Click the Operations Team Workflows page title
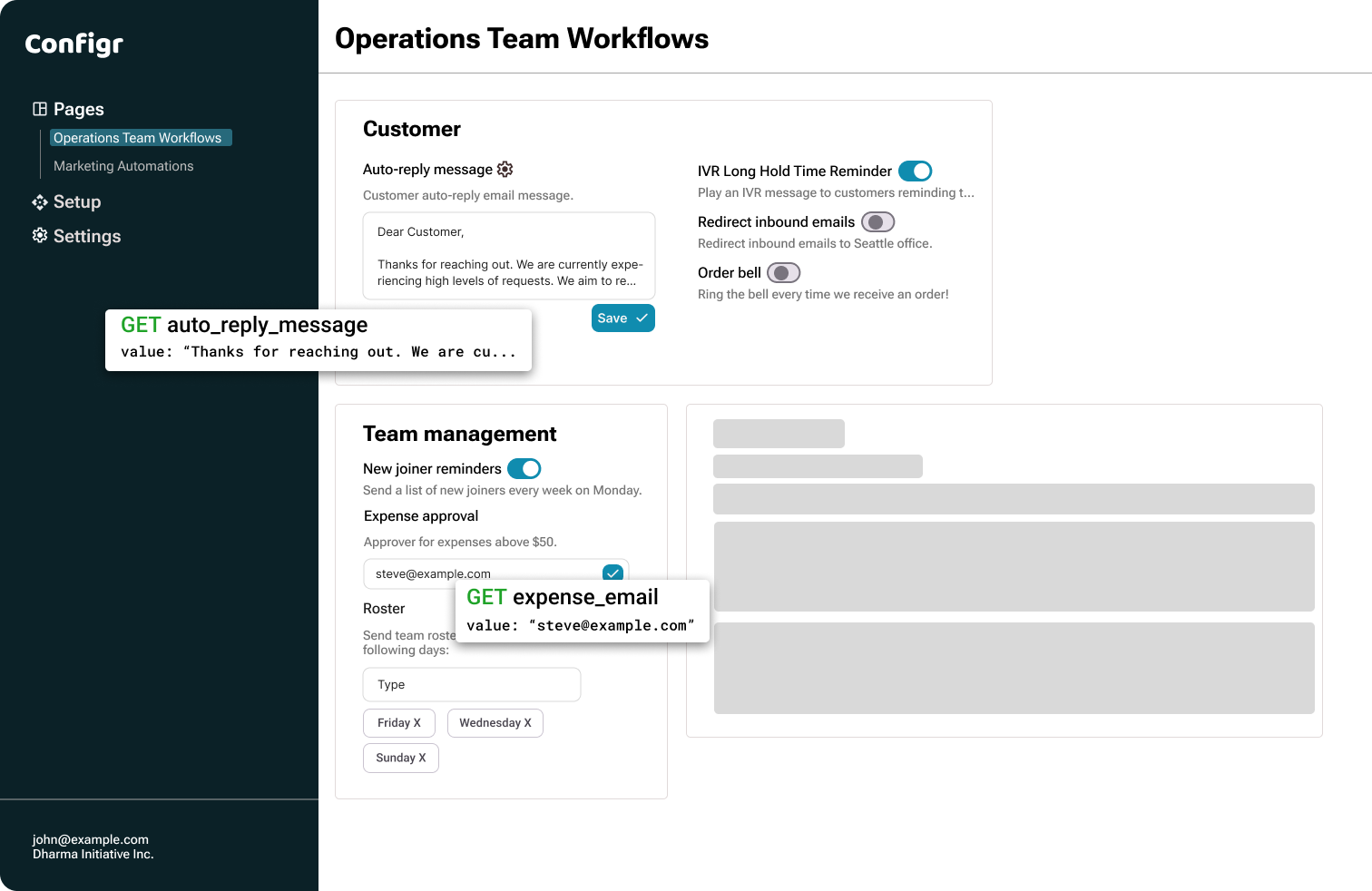Viewport: 1372px width, 891px height. [522, 38]
